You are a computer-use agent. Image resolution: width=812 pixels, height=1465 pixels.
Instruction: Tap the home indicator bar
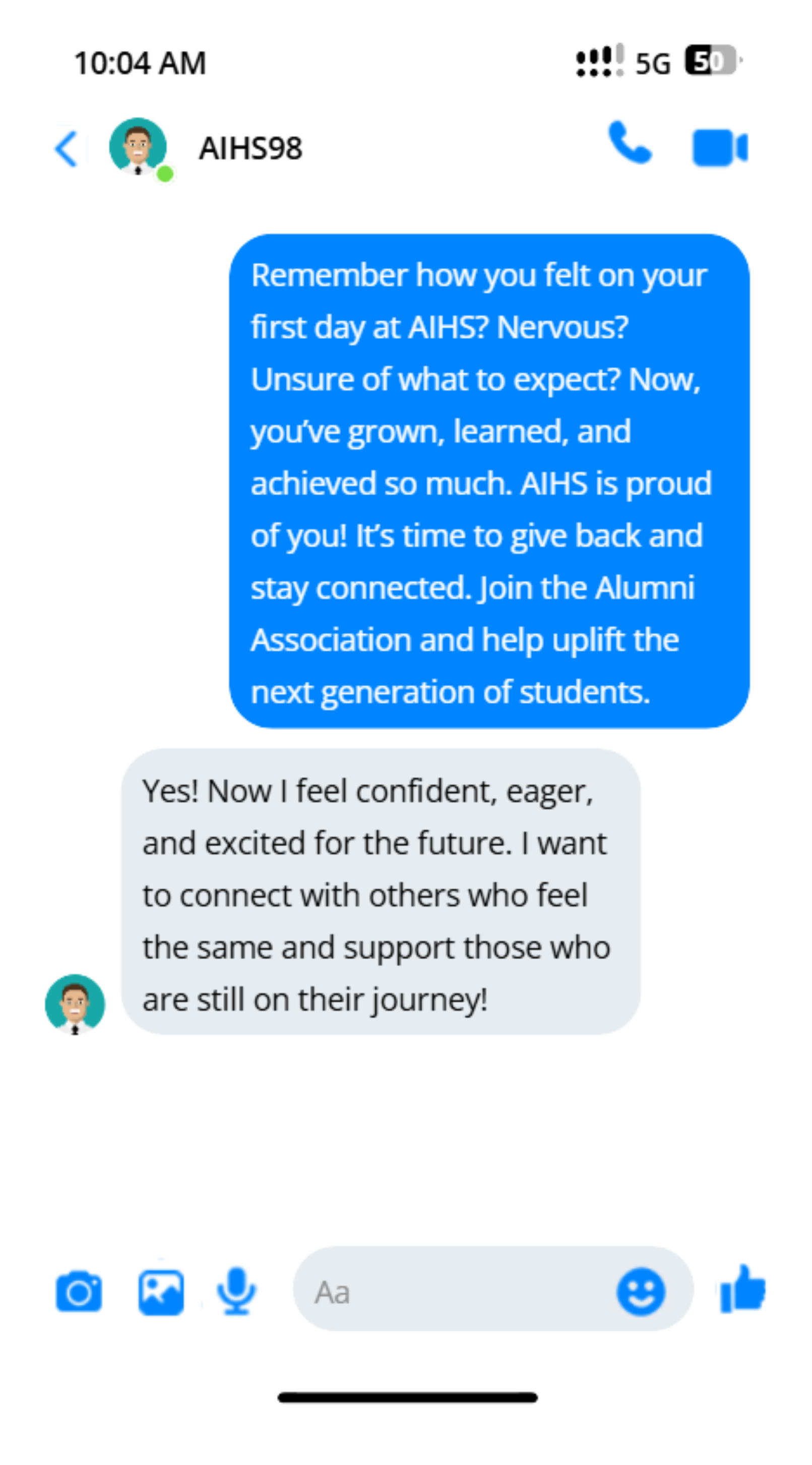pos(407,1397)
